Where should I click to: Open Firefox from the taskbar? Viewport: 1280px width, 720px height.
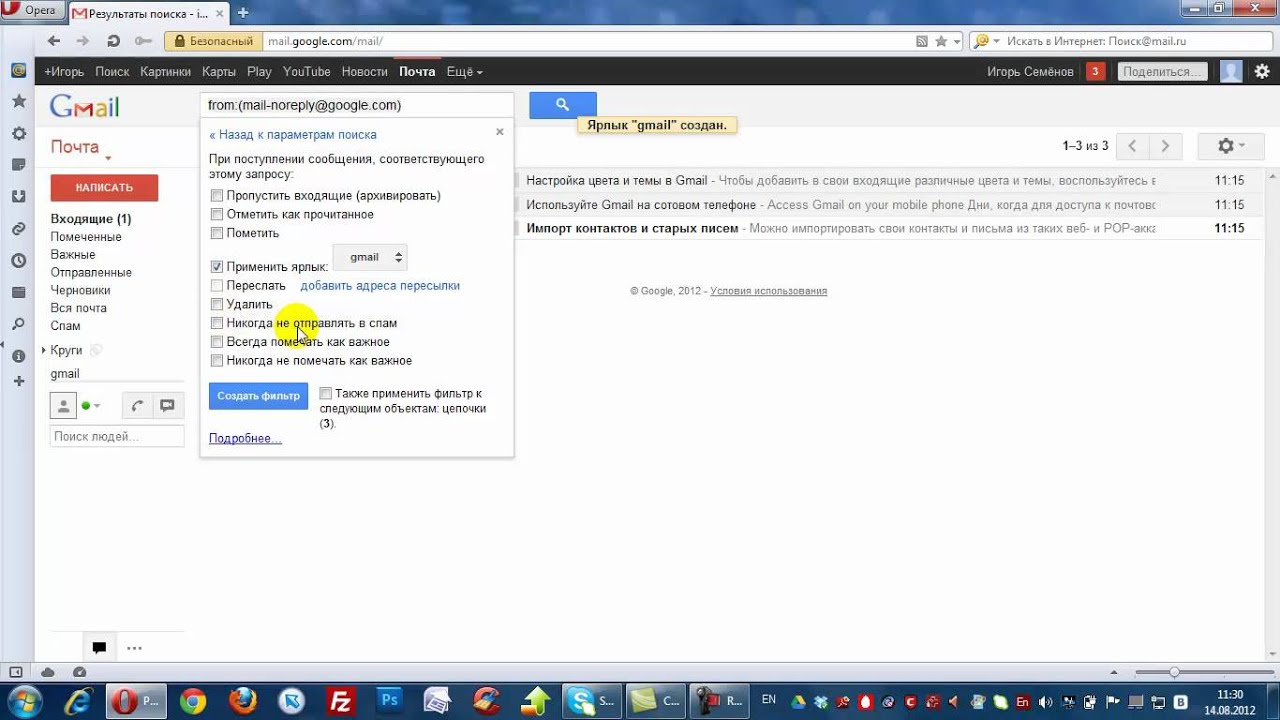[242, 701]
